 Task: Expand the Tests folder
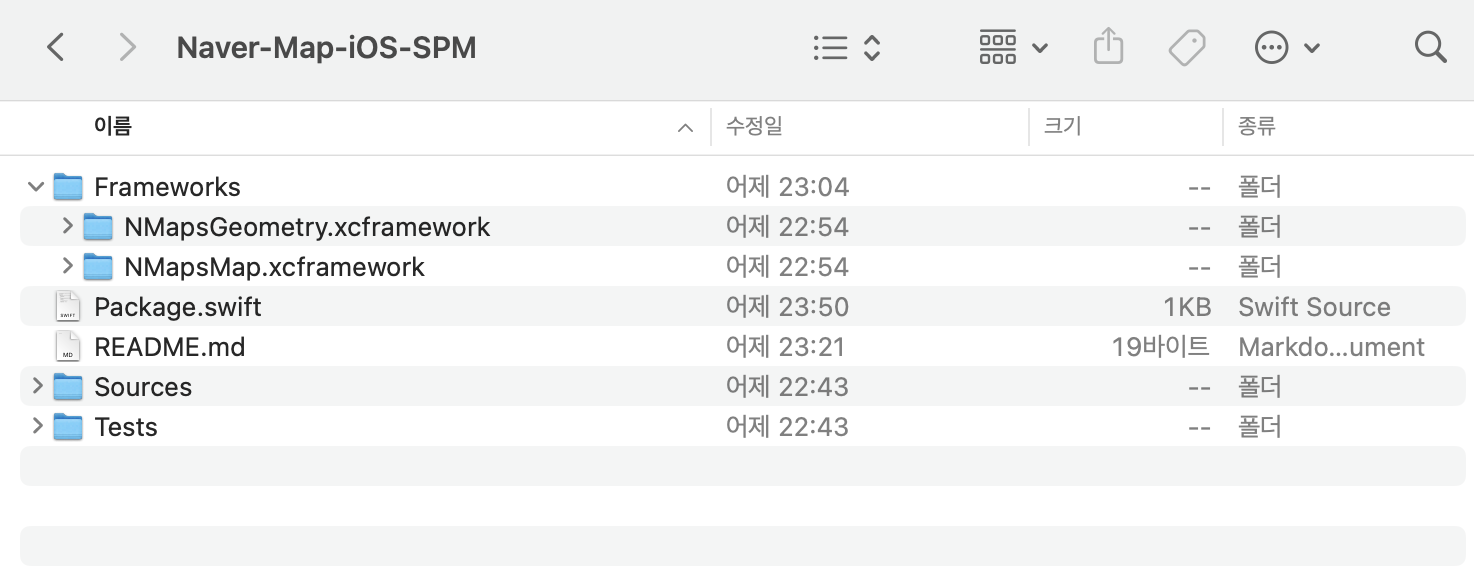pos(37,427)
